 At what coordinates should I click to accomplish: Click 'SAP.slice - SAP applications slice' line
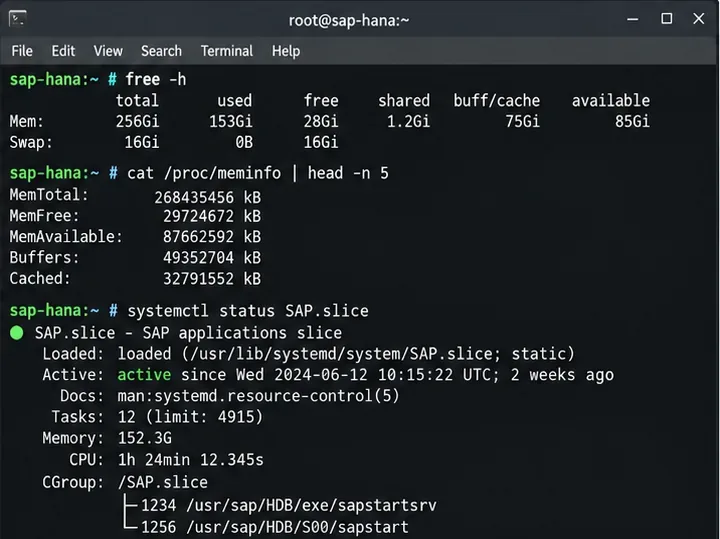pos(188,333)
